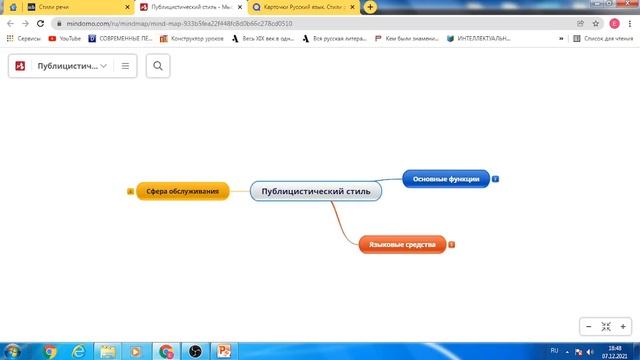
Task: Open the map title dropdown "Публицистич..."
Action: [72, 66]
